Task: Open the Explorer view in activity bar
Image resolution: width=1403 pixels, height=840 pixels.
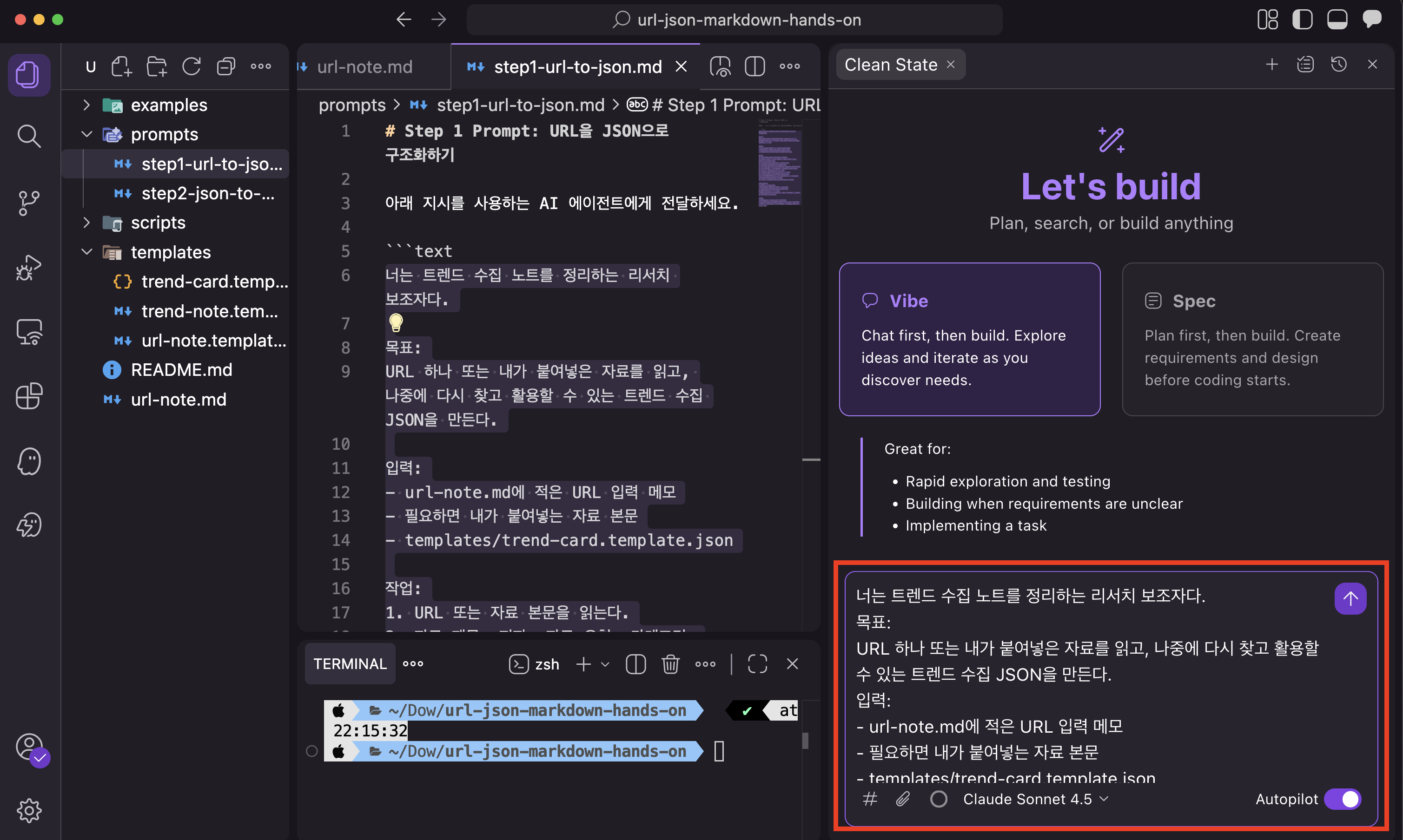Action: pyautogui.click(x=28, y=74)
